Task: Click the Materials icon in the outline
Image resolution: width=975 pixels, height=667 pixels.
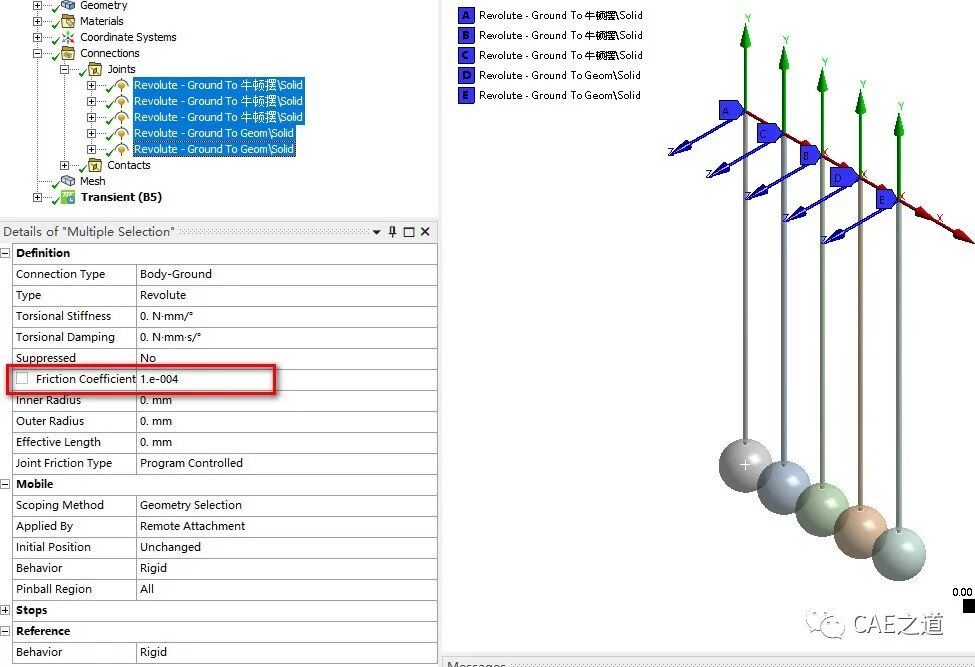Action: [x=68, y=21]
